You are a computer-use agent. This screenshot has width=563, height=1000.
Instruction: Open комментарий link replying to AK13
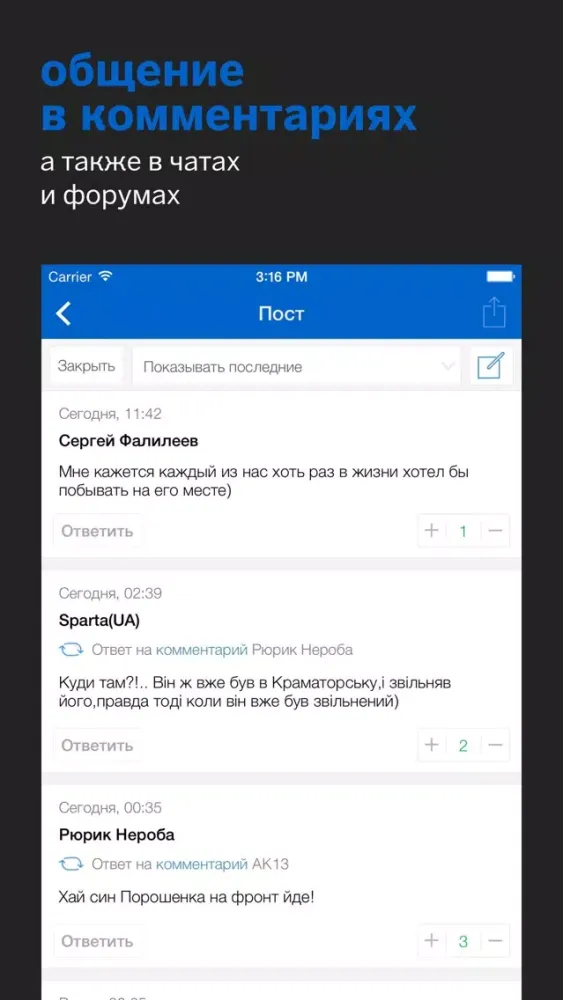[x=201, y=865]
